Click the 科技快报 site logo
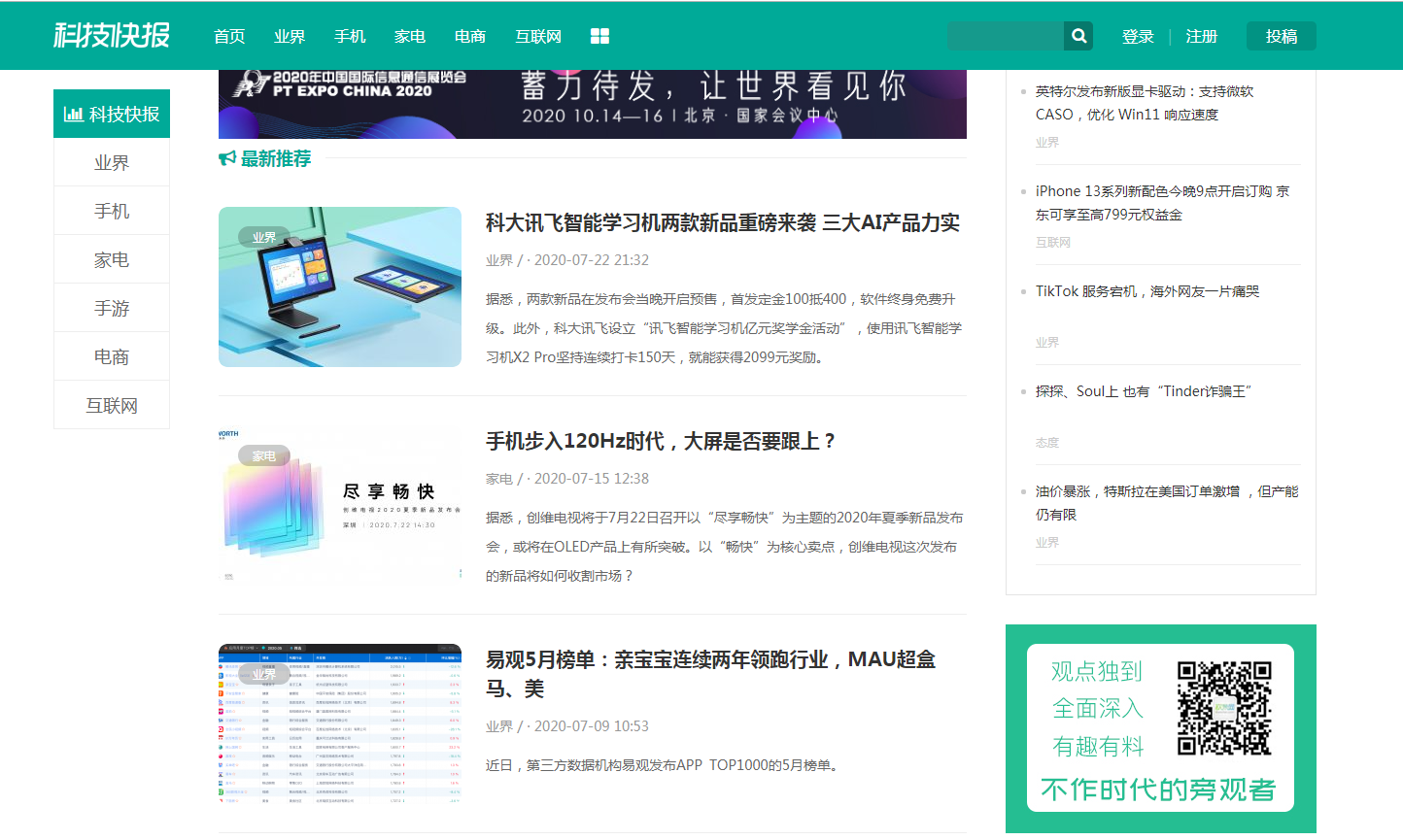 (x=112, y=35)
